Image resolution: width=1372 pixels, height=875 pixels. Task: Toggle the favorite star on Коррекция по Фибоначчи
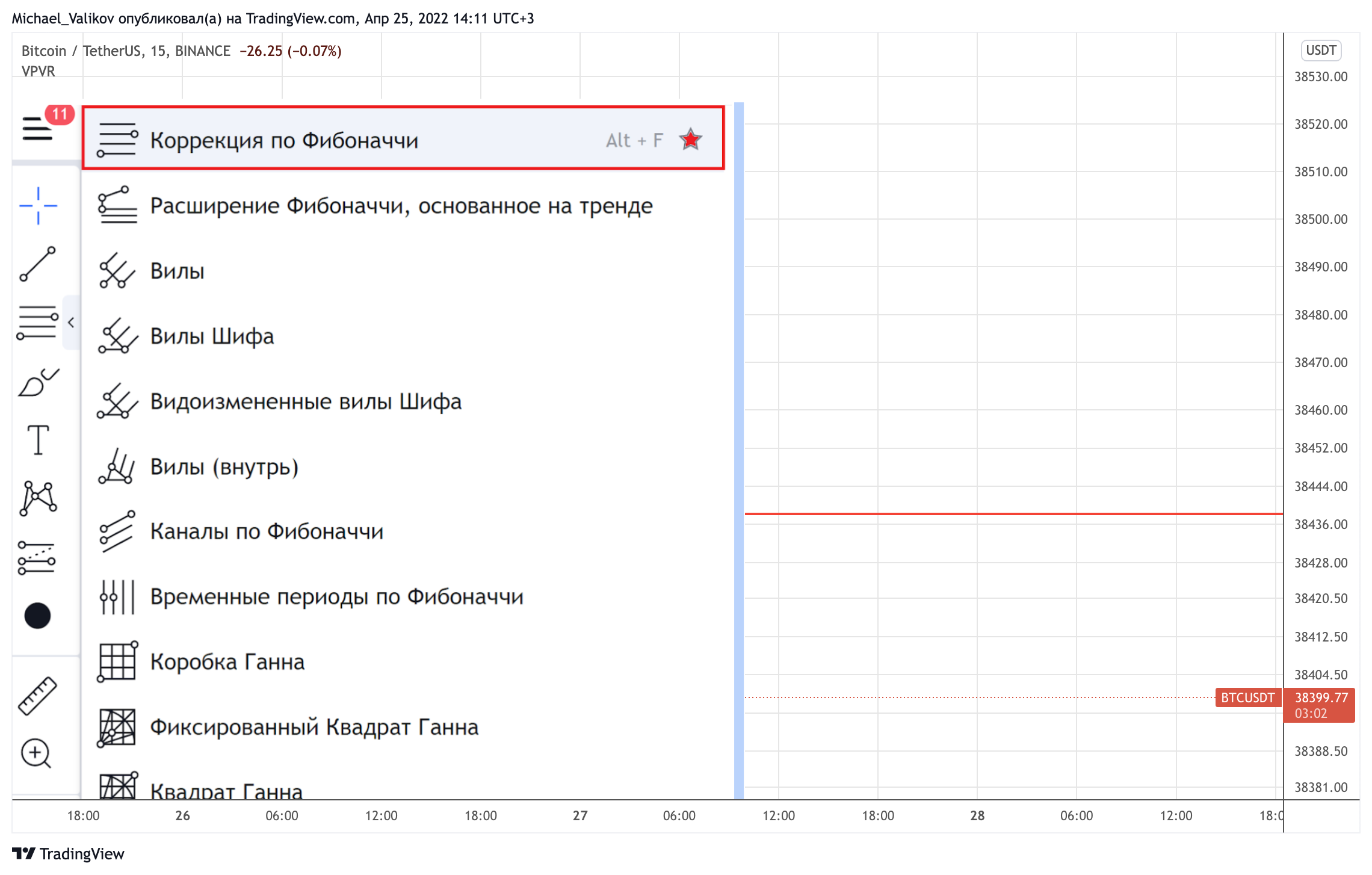[691, 140]
